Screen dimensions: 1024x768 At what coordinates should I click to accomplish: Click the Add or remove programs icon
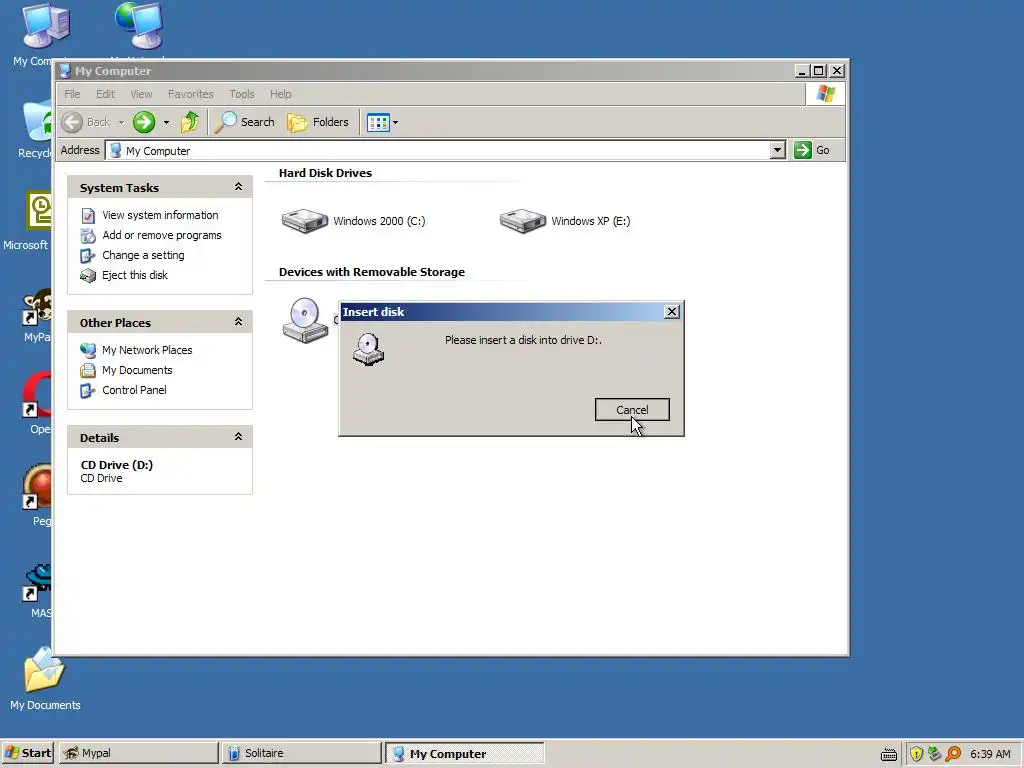point(88,235)
